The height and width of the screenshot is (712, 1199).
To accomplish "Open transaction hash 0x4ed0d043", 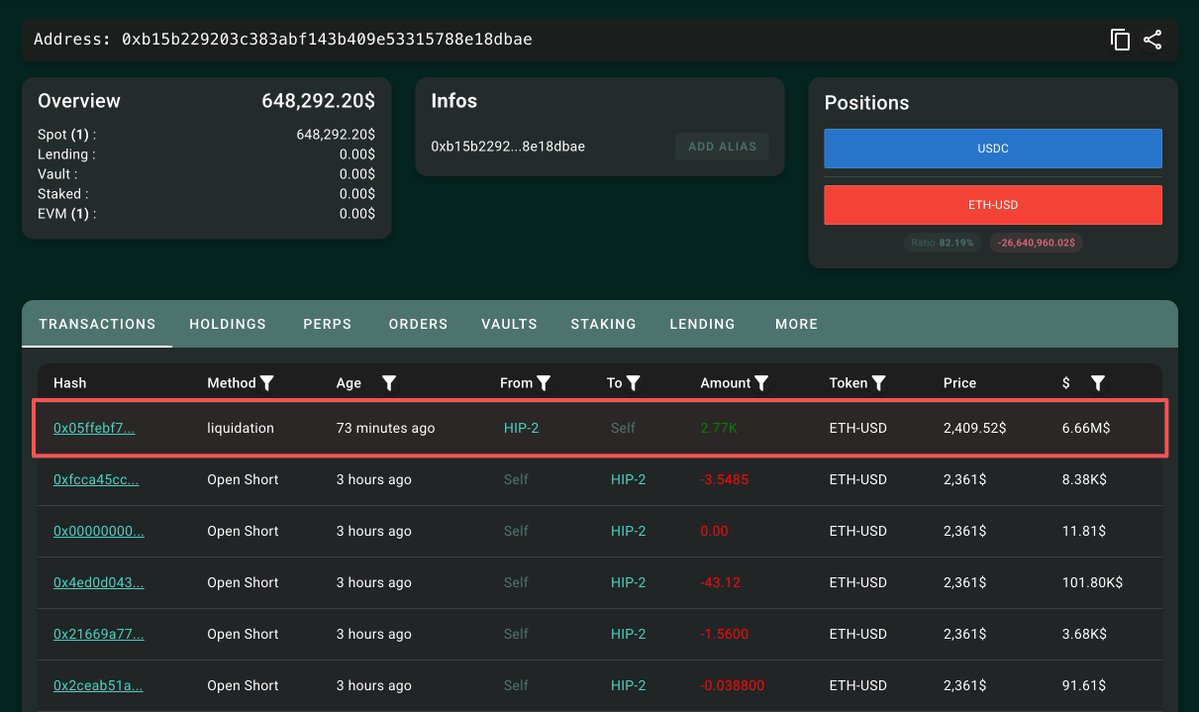I will pyautogui.click(x=99, y=582).
